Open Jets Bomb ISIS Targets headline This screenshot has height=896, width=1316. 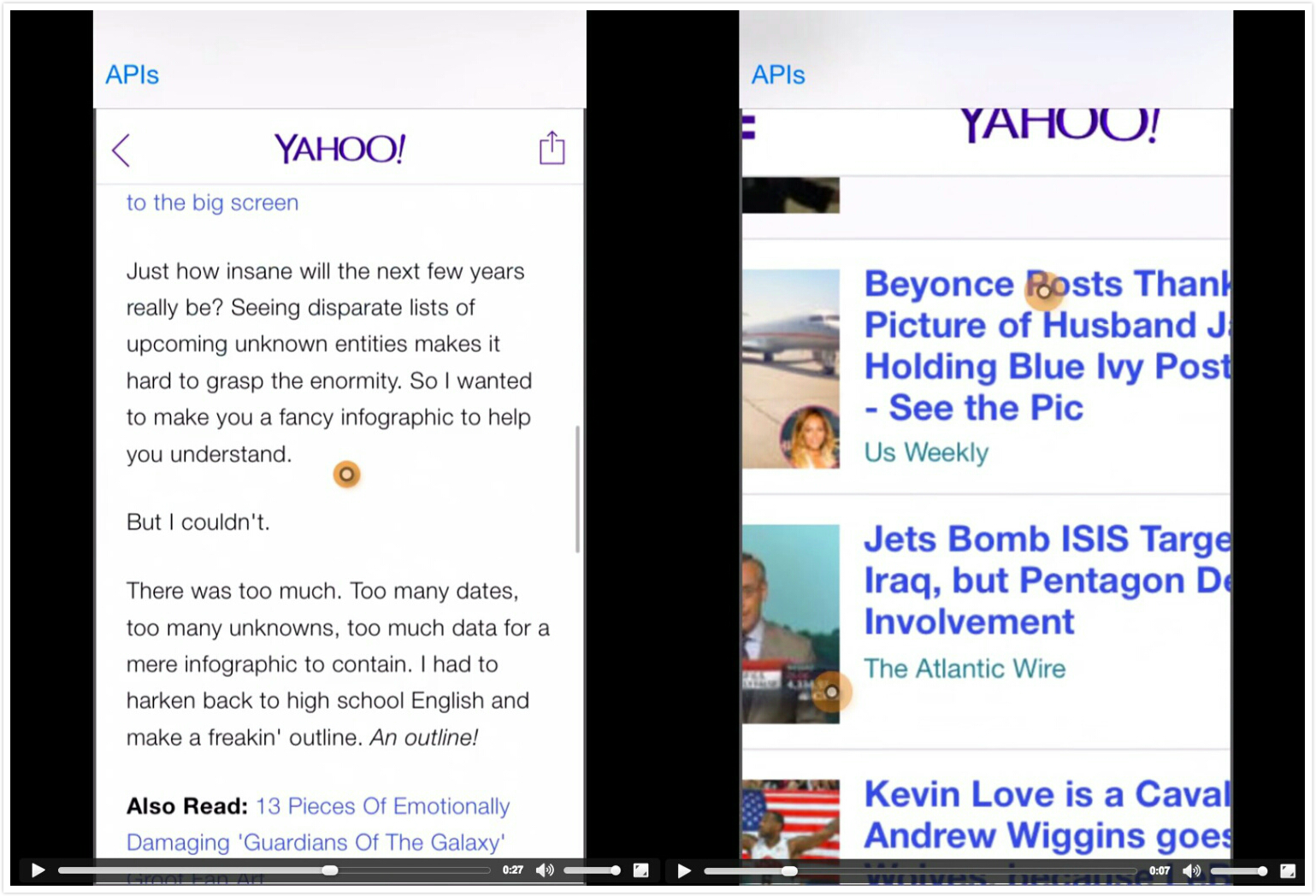(x=1047, y=581)
